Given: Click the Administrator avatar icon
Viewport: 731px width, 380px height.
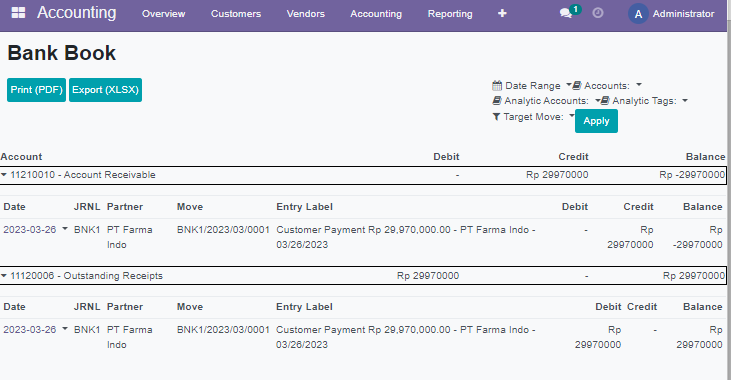Looking at the screenshot, I should pos(638,14).
